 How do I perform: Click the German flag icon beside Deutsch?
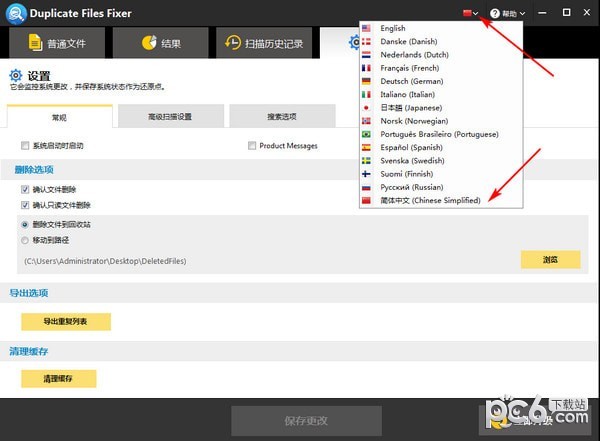(367, 81)
